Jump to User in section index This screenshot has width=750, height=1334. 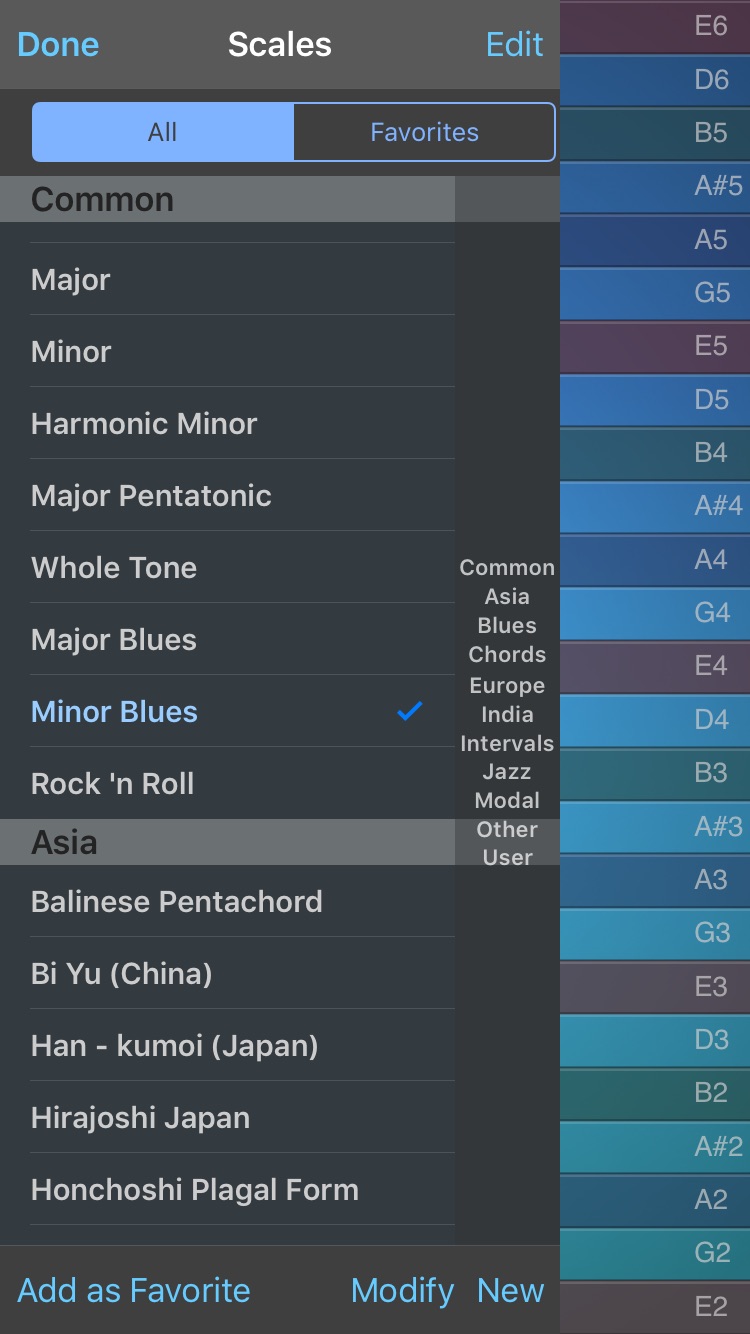coord(507,858)
